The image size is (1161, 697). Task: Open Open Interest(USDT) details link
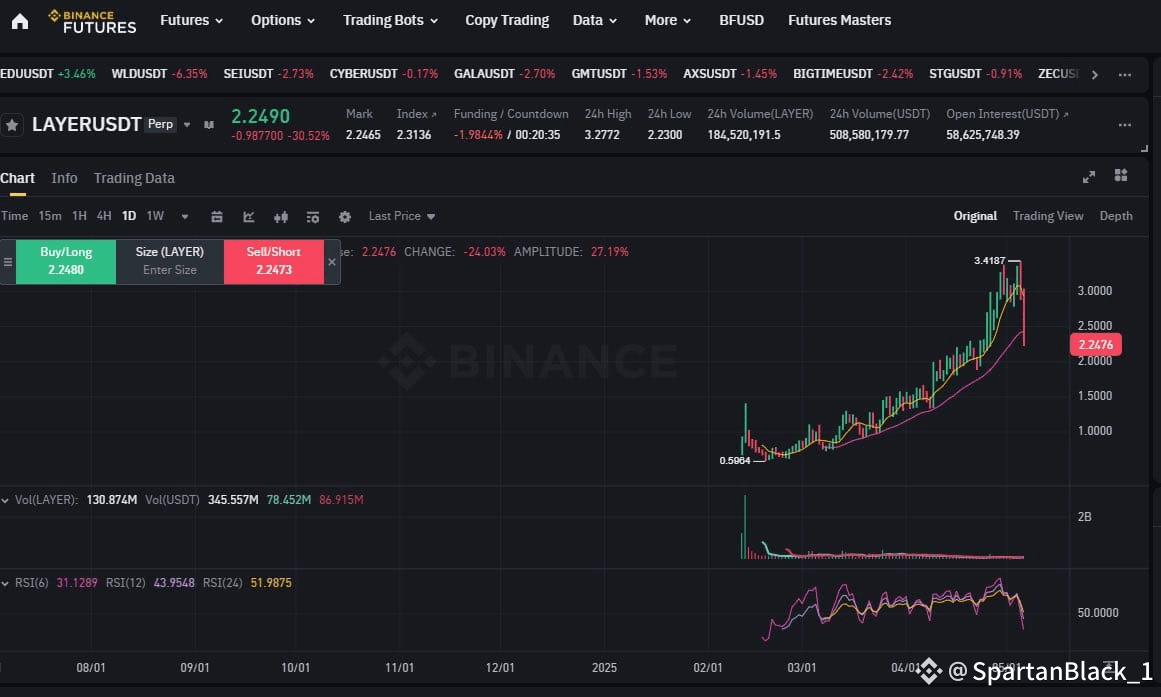pos(1008,114)
